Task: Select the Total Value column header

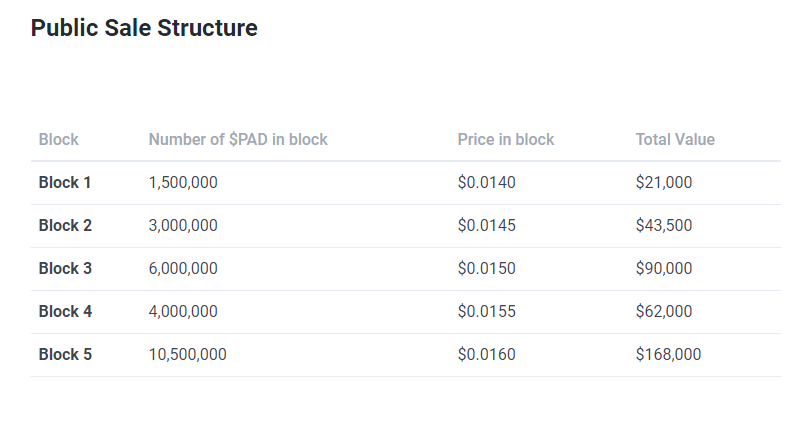Action: [x=675, y=140]
